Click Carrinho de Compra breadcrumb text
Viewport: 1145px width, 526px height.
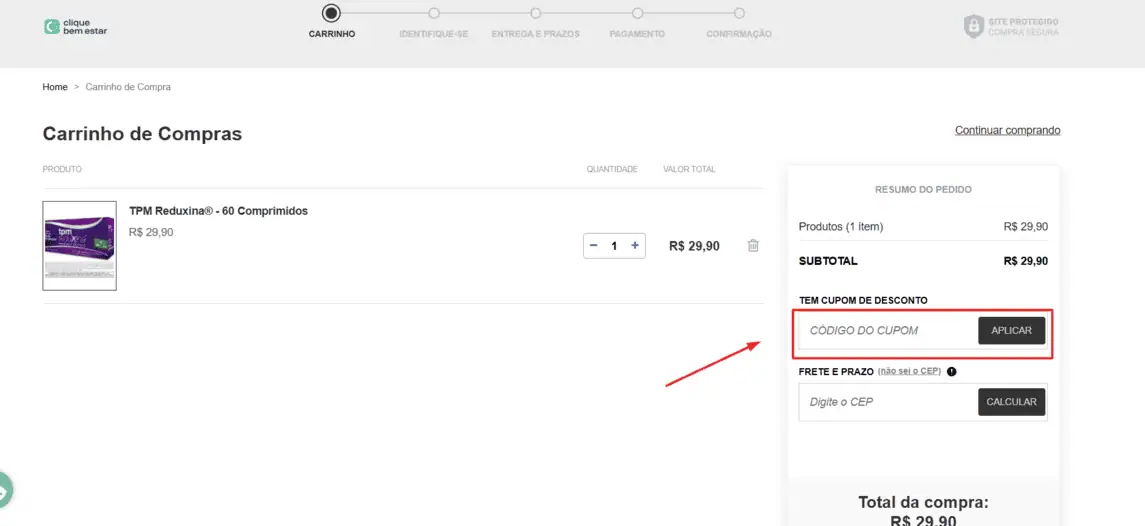click(x=129, y=87)
